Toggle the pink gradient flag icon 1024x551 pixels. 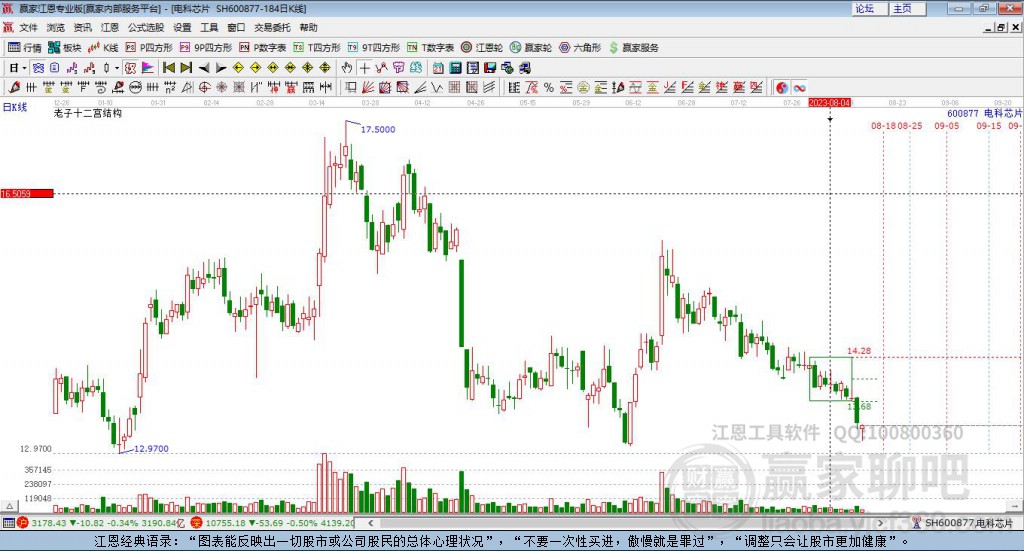click(148, 68)
